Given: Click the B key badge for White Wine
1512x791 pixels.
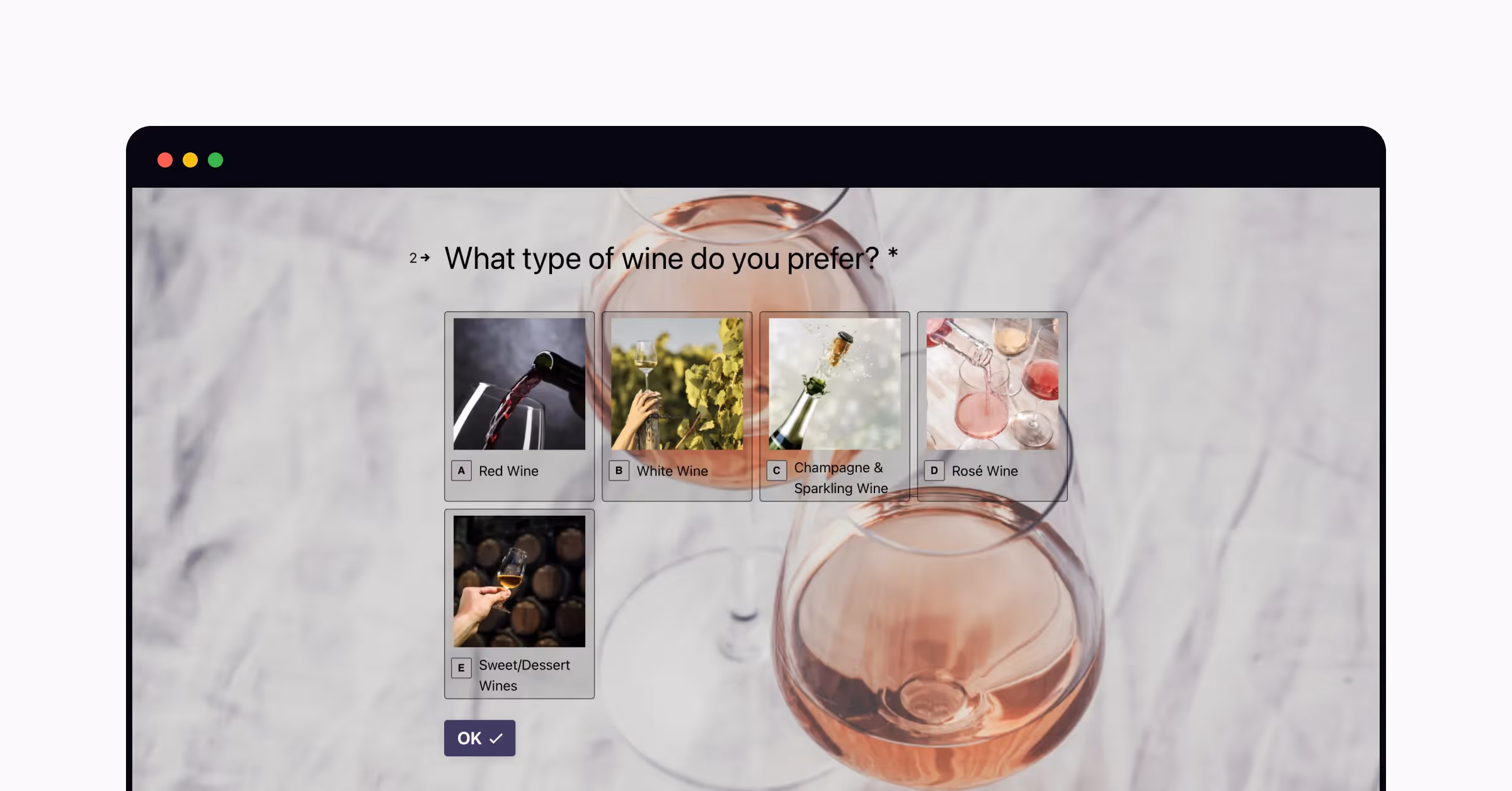Looking at the screenshot, I should pyautogui.click(x=619, y=470).
